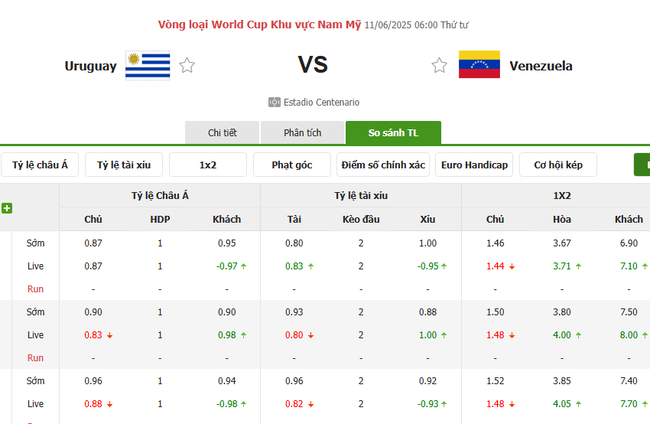Click the Estadio Centenario venue text
The height and width of the screenshot is (424, 650).
click(x=322, y=102)
